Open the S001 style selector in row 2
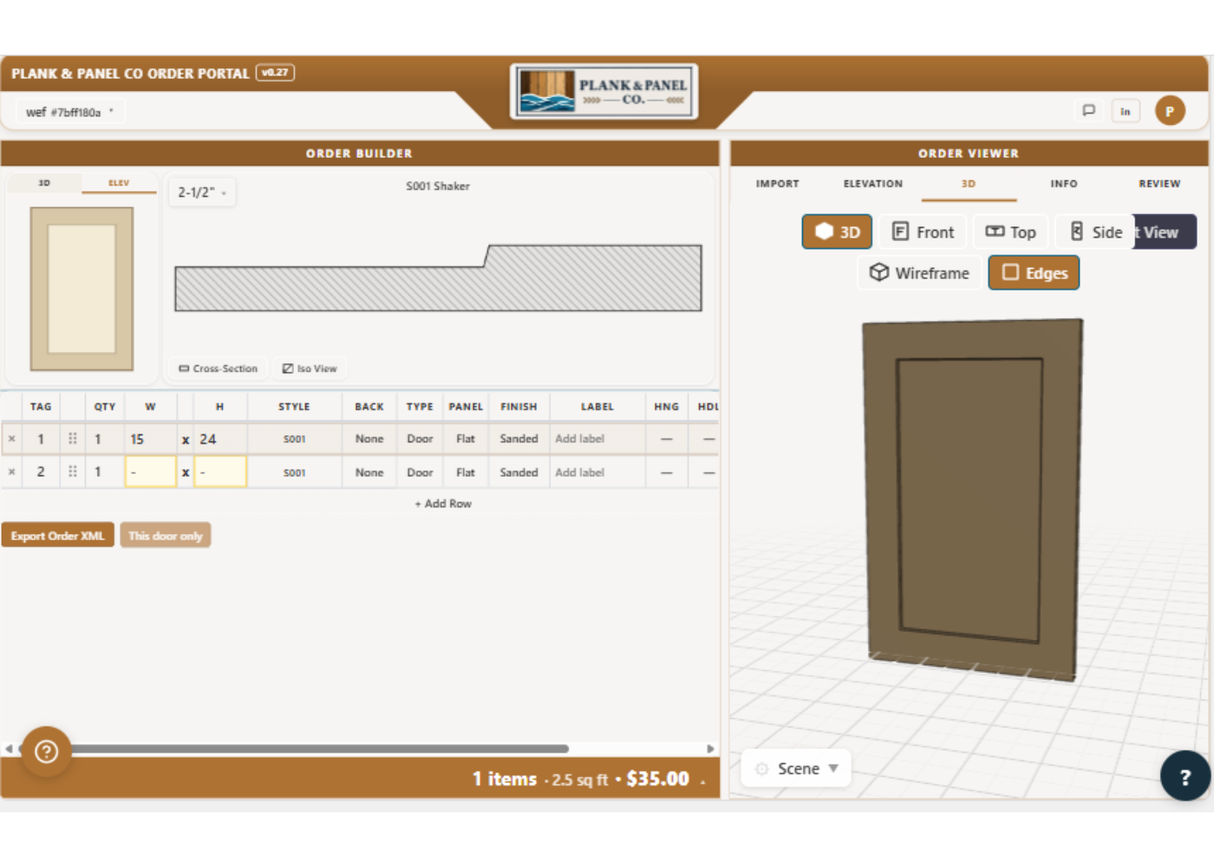This screenshot has width=1214, height=867. click(294, 472)
